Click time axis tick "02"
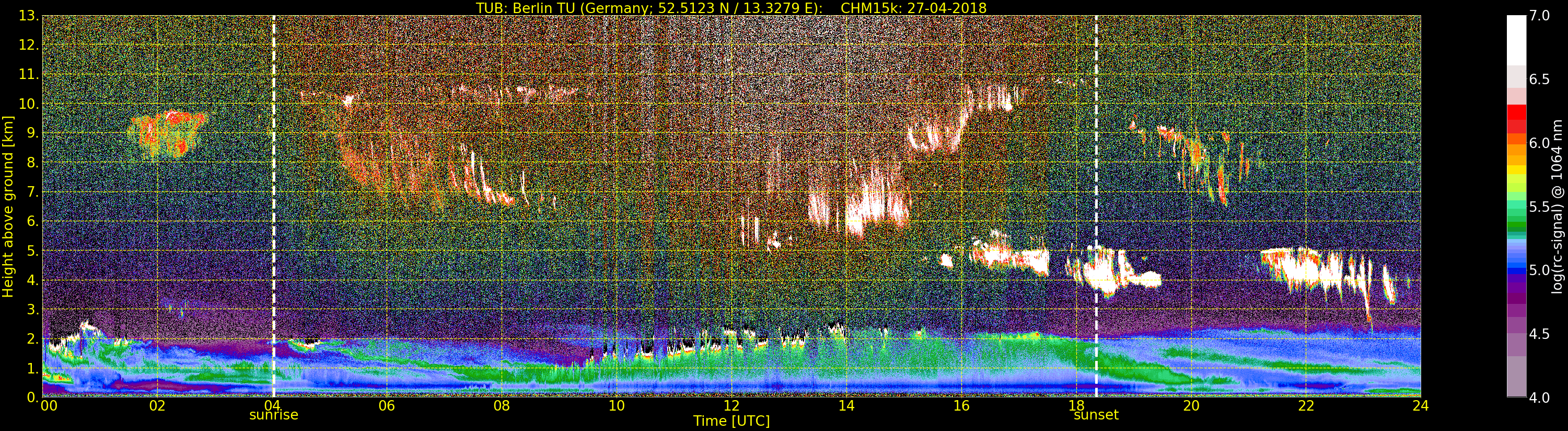 (157, 405)
